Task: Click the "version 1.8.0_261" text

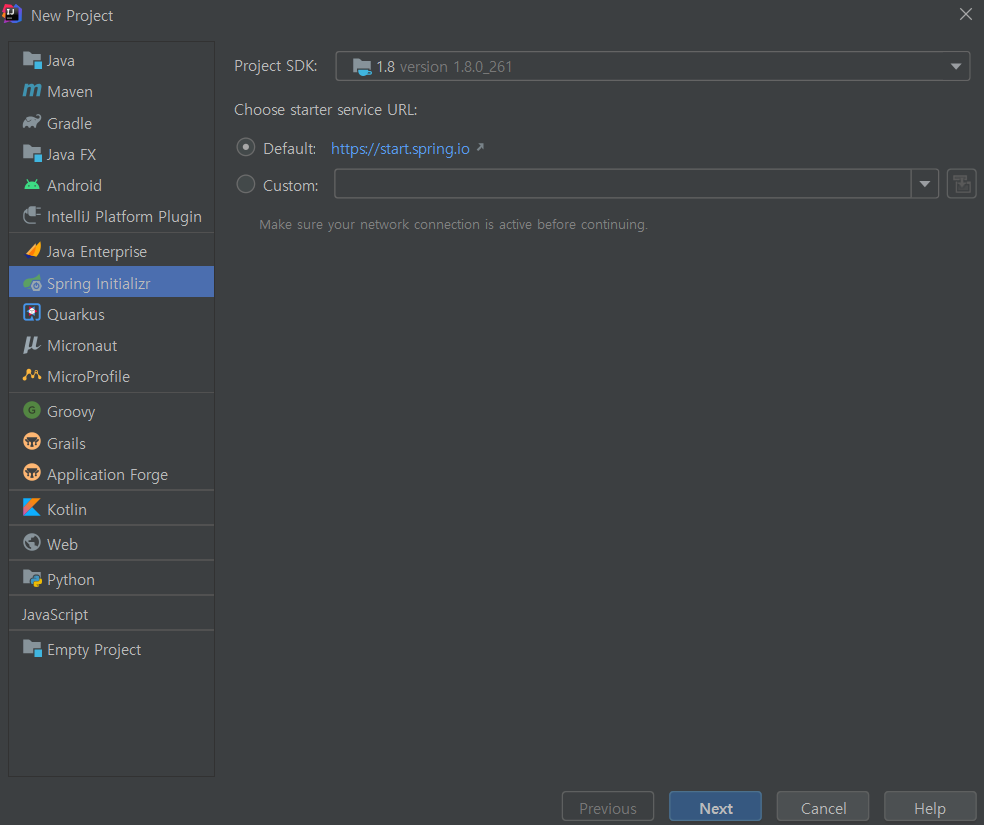Action: [456, 67]
